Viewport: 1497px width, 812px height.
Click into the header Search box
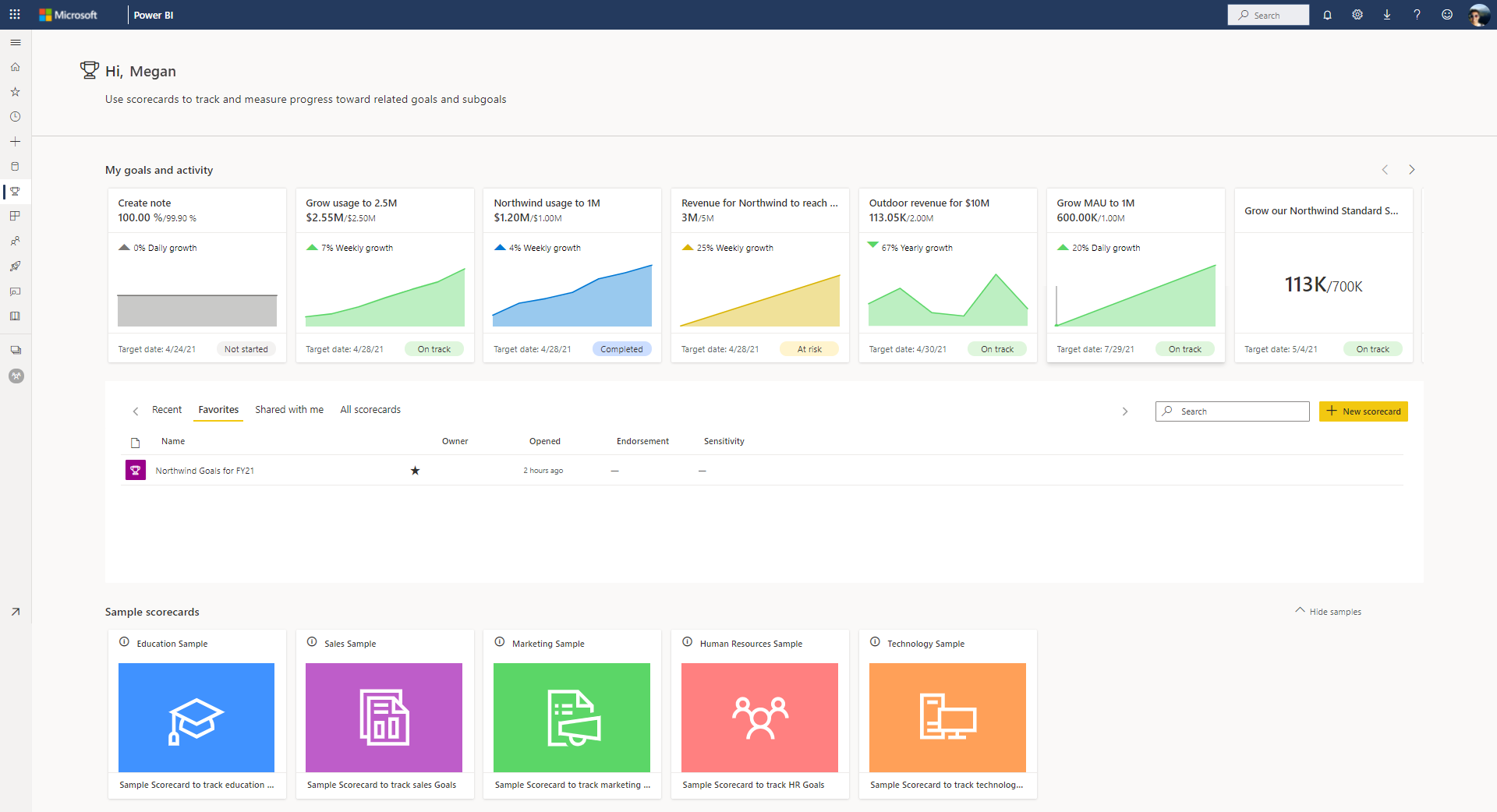1269,15
